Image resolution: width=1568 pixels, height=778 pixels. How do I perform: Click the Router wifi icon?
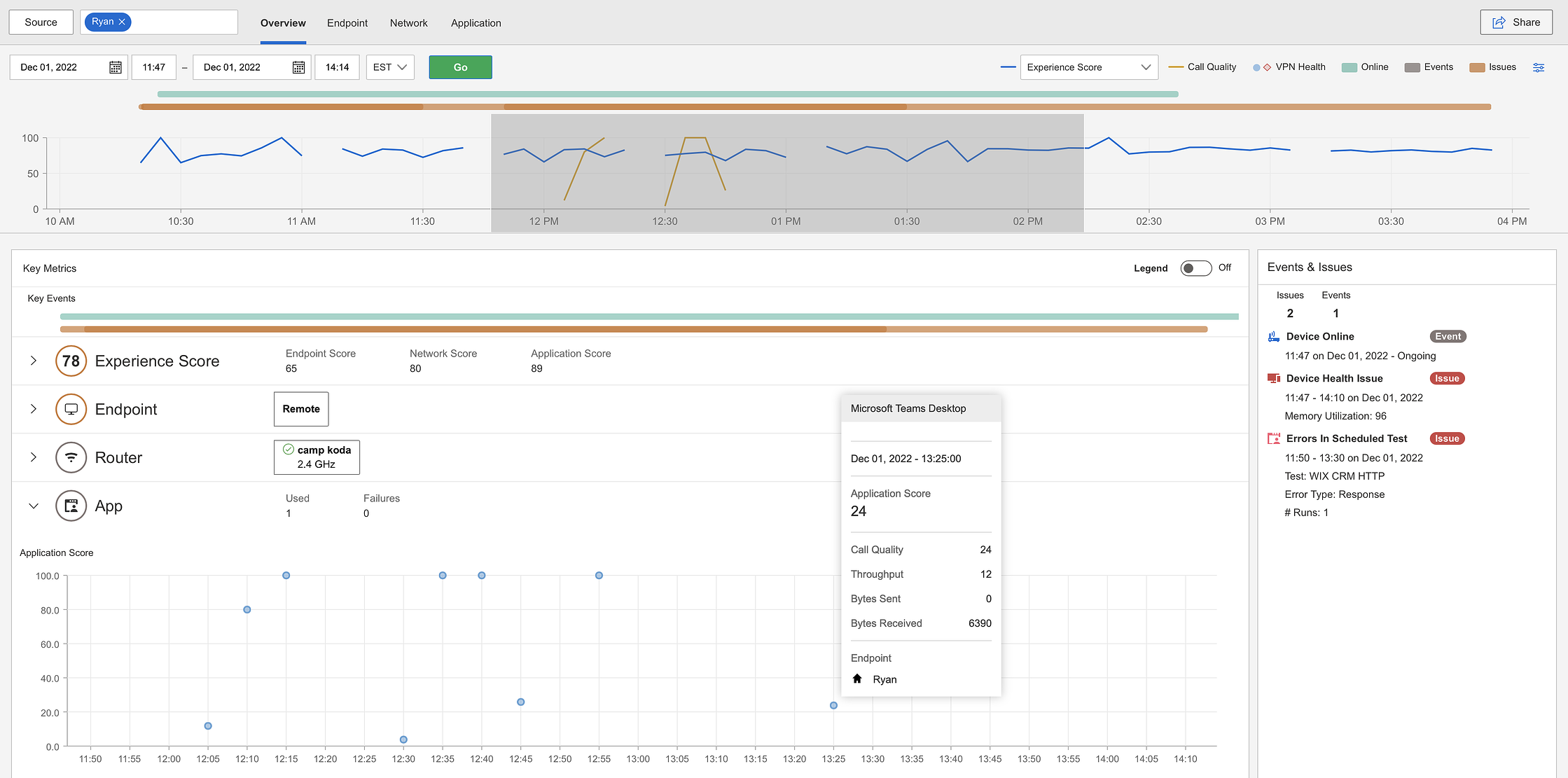coord(71,457)
